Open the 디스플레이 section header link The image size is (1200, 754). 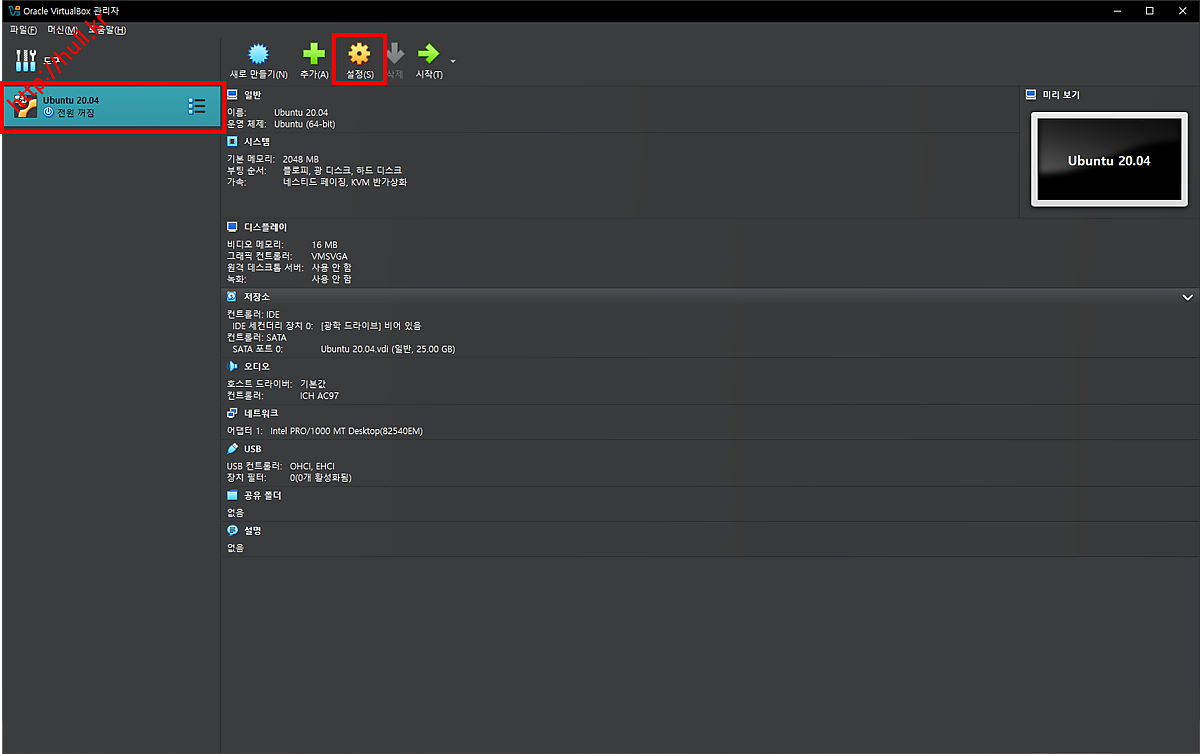point(265,227)
